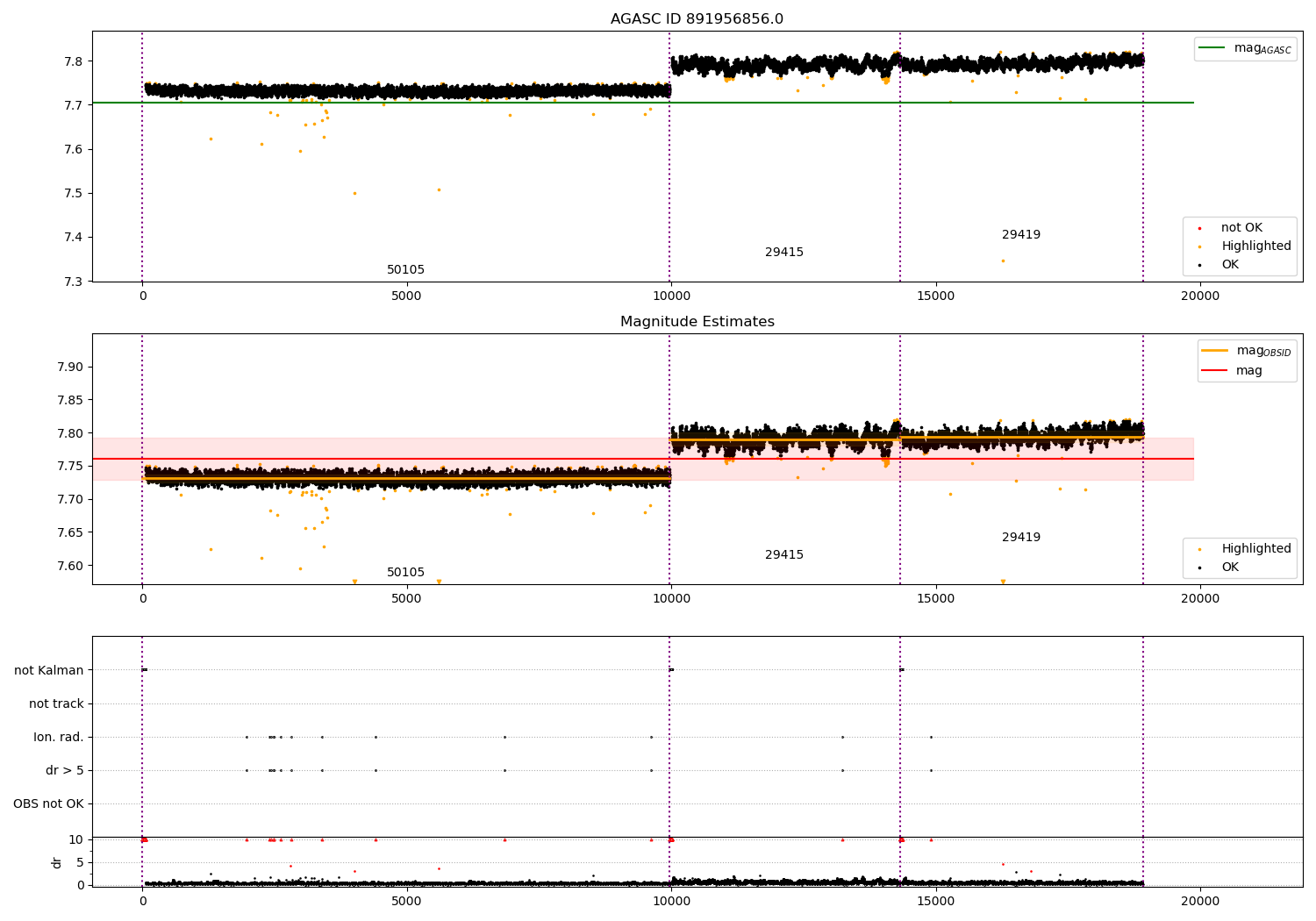Click the 7.85 y-tick in middle plot

point(71,401)
